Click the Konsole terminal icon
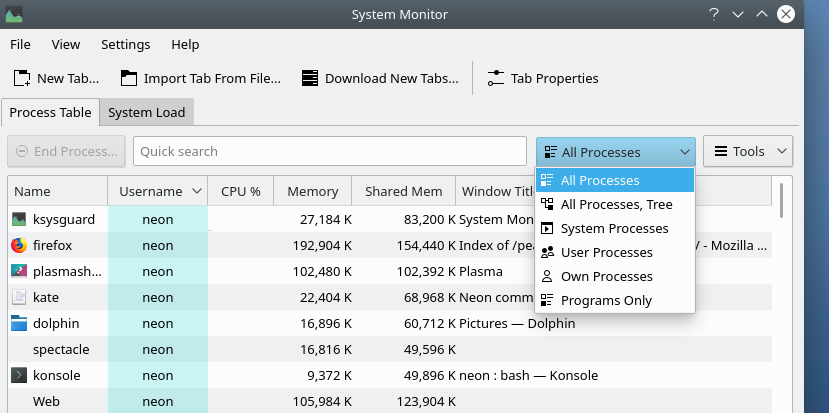 tap(19, 375)
